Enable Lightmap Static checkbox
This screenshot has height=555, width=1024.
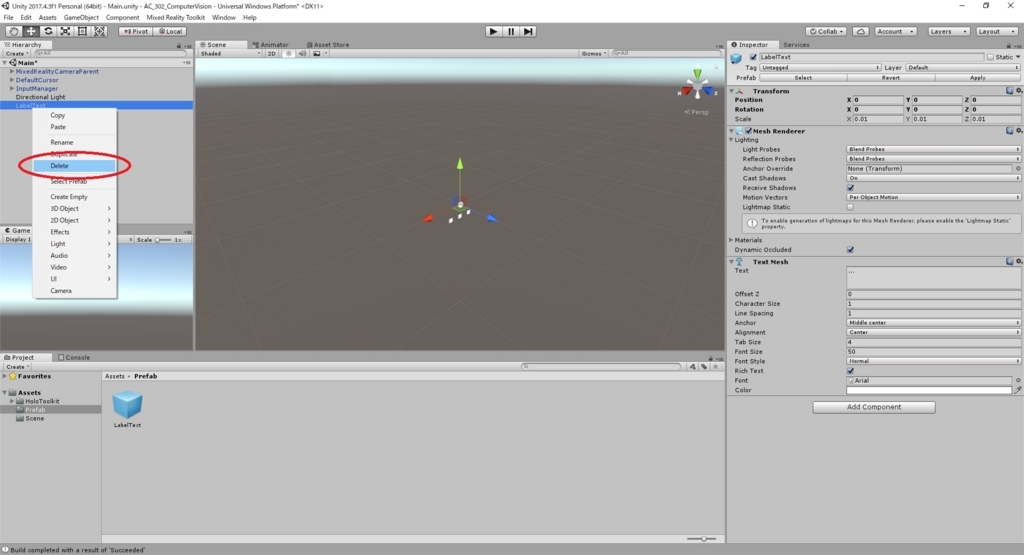coord(850,207)
